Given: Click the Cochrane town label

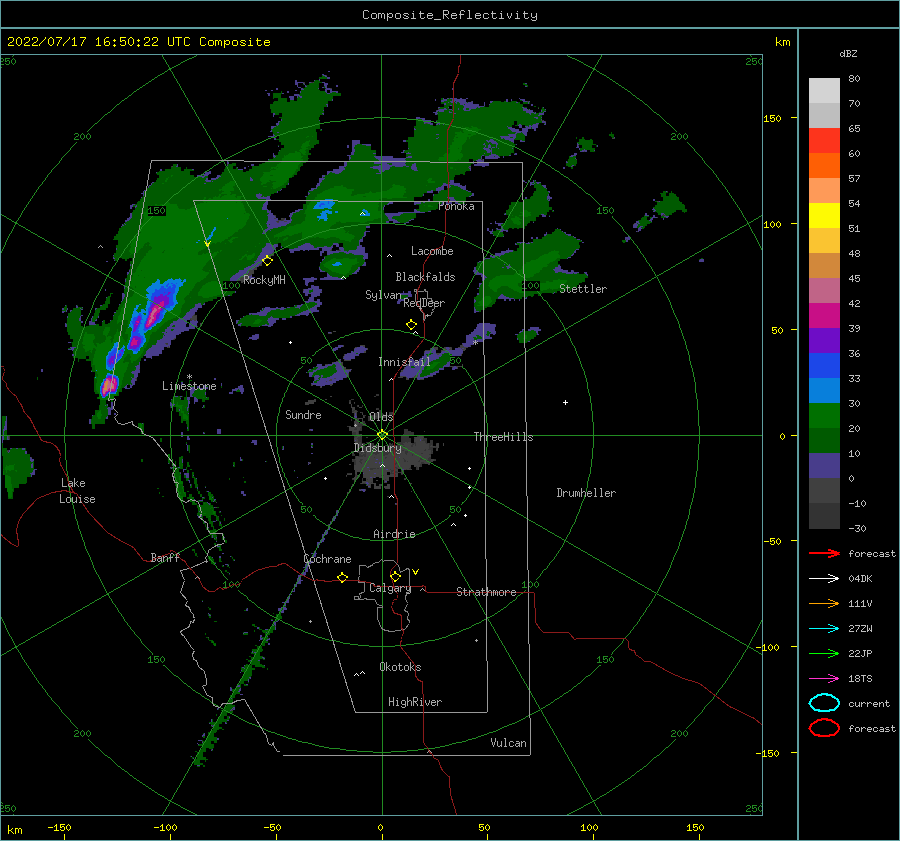Looking at the screenshot, I should point(327,559).
